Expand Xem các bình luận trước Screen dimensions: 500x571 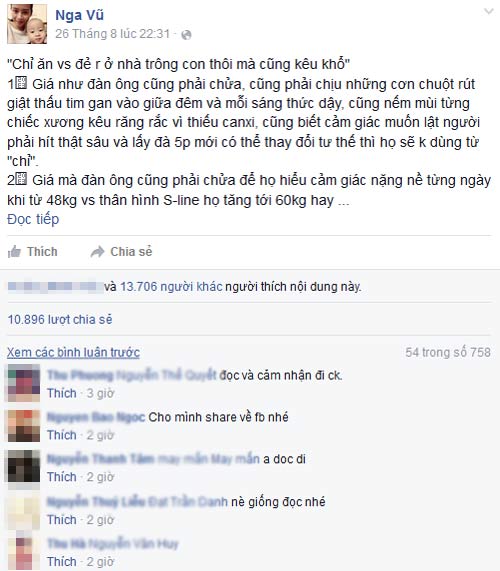[73, 352]
